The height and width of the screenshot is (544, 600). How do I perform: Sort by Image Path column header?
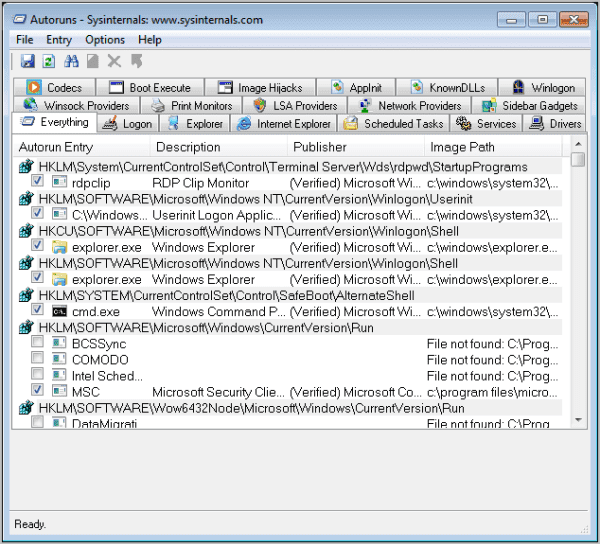493,147
